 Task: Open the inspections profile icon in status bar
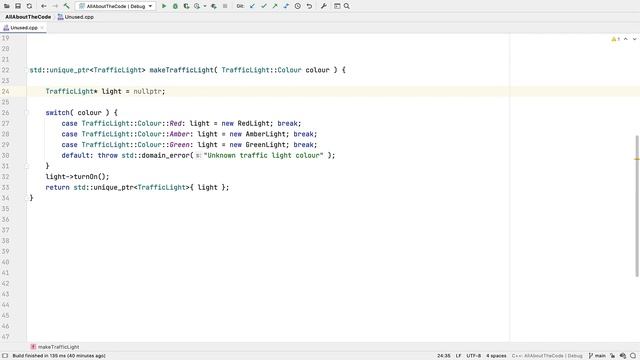tap(623, 356)
